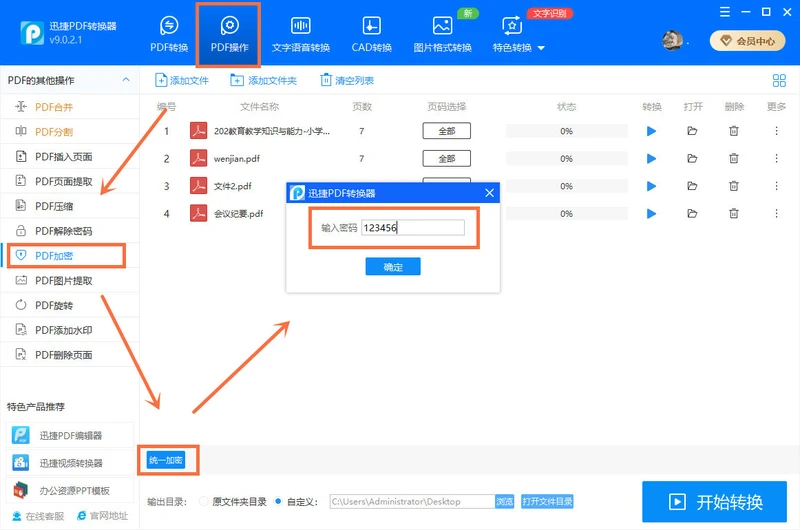Open folder icon for 文件2.pdf row
The width and height of the screenshot is (800, 530).
[x=692, y=186]
